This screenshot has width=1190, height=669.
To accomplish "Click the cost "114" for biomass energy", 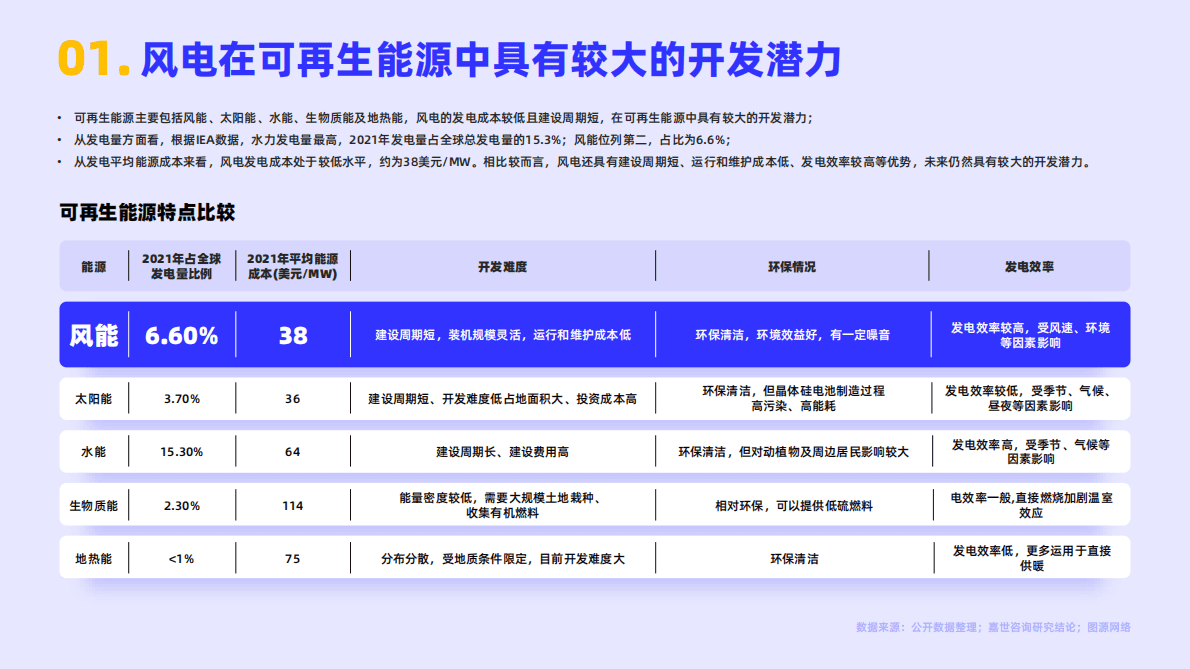I will (292, 504).
